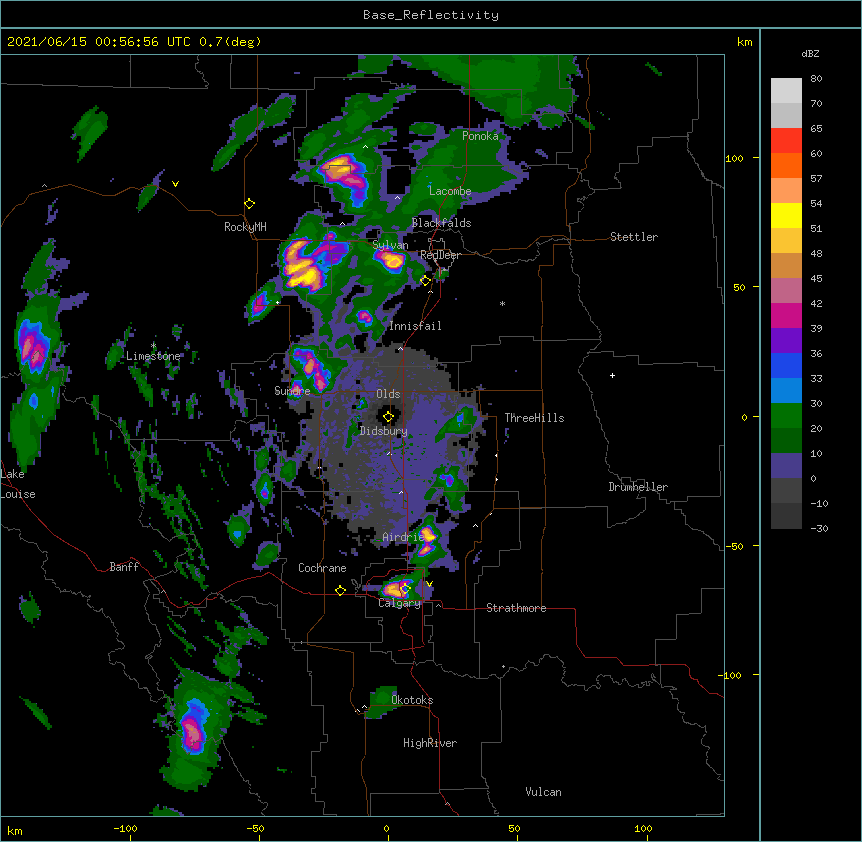The image size is (862, 842).
Task: Click the purple 36-39 dBZ legend swatch
Action: coord(786,340)
